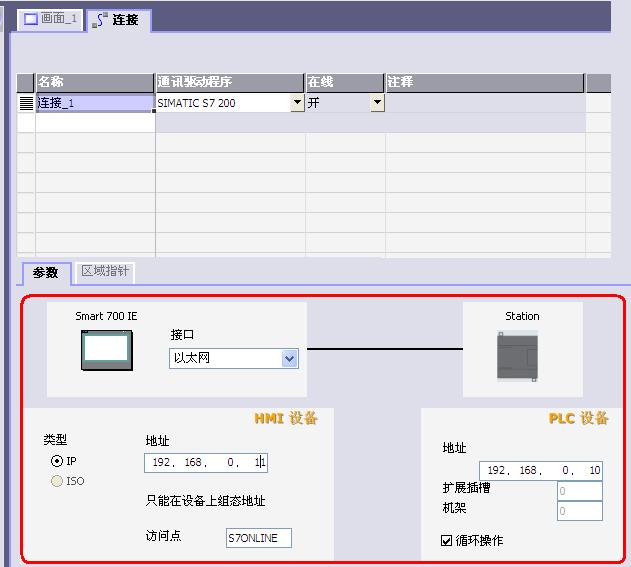The height and width of the screenshot is (567, 631).
Task: Expand the SIMATIC S7 200 driver dropdown
Action: (x=297, y=102)
